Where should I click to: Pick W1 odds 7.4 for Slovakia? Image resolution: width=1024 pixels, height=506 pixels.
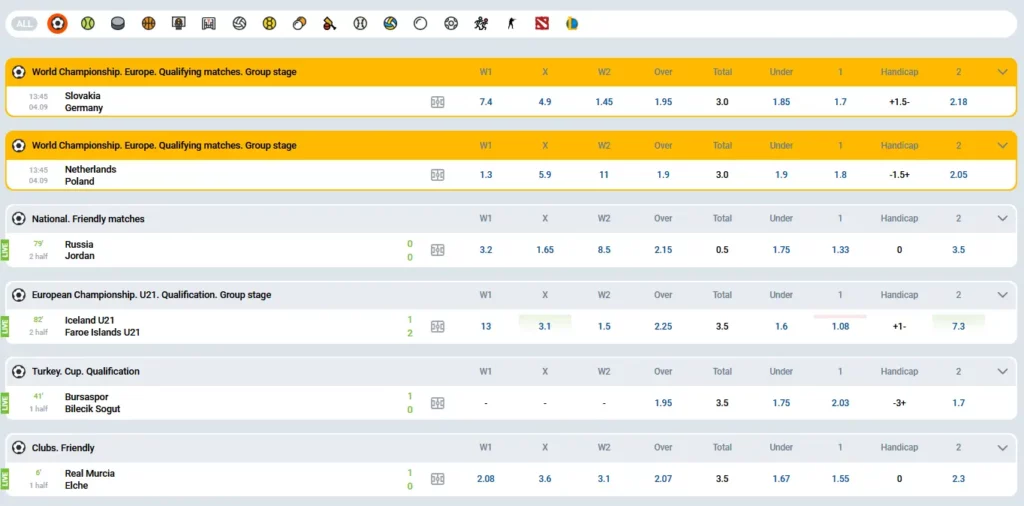(x=486, y=102)
